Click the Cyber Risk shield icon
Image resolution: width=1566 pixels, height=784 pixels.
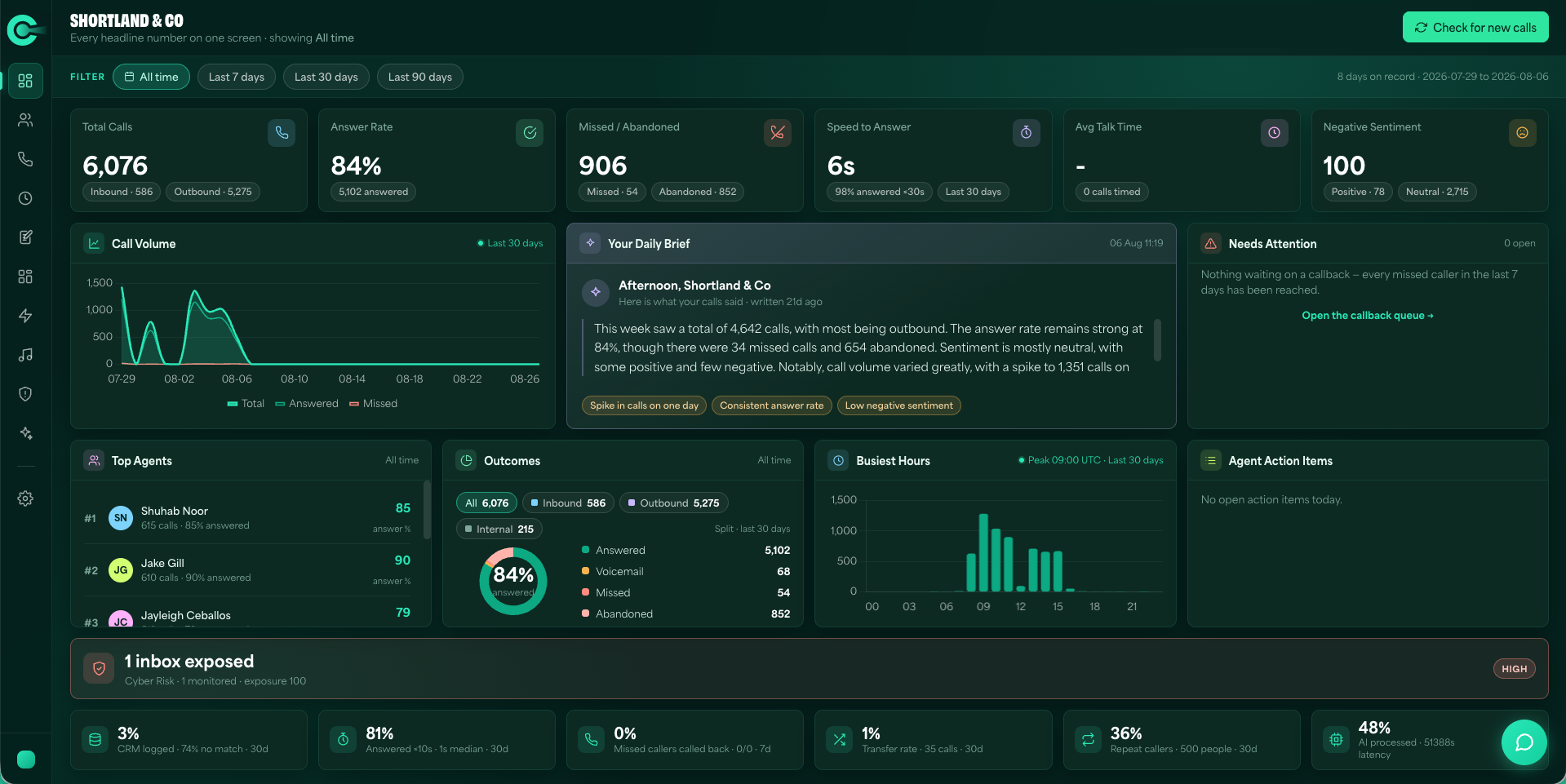(99, 668)
